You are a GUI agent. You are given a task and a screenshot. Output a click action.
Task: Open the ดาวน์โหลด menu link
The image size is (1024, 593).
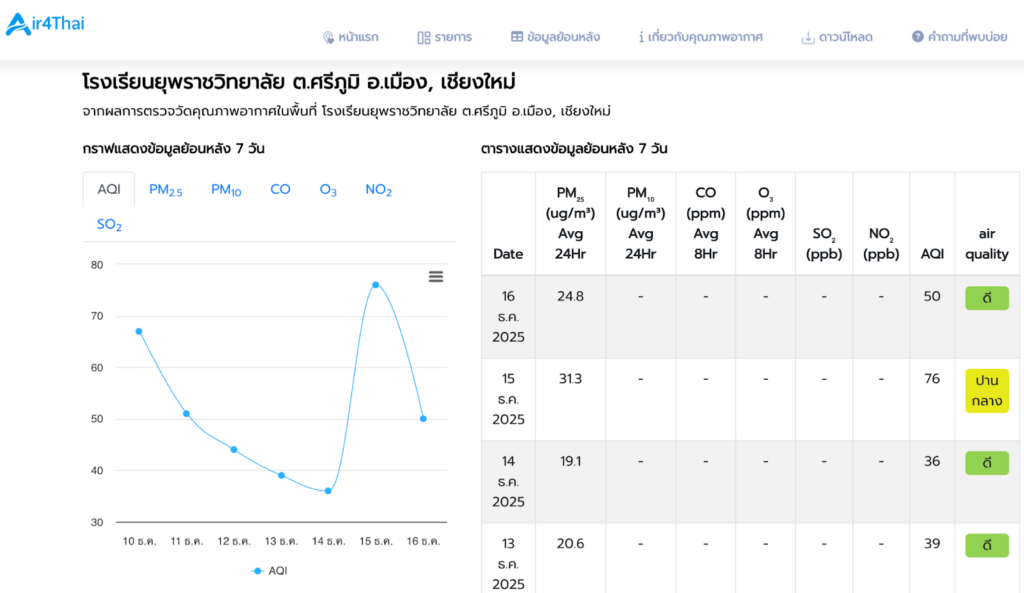pyautogui.click(x=845, y=37)
